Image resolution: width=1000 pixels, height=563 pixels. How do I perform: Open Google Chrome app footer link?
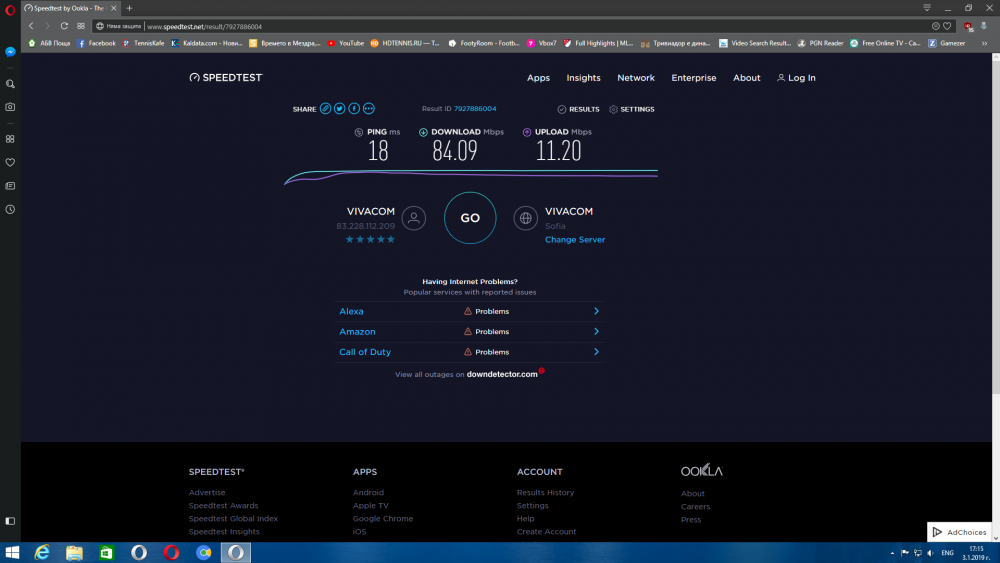coord(383,518)
